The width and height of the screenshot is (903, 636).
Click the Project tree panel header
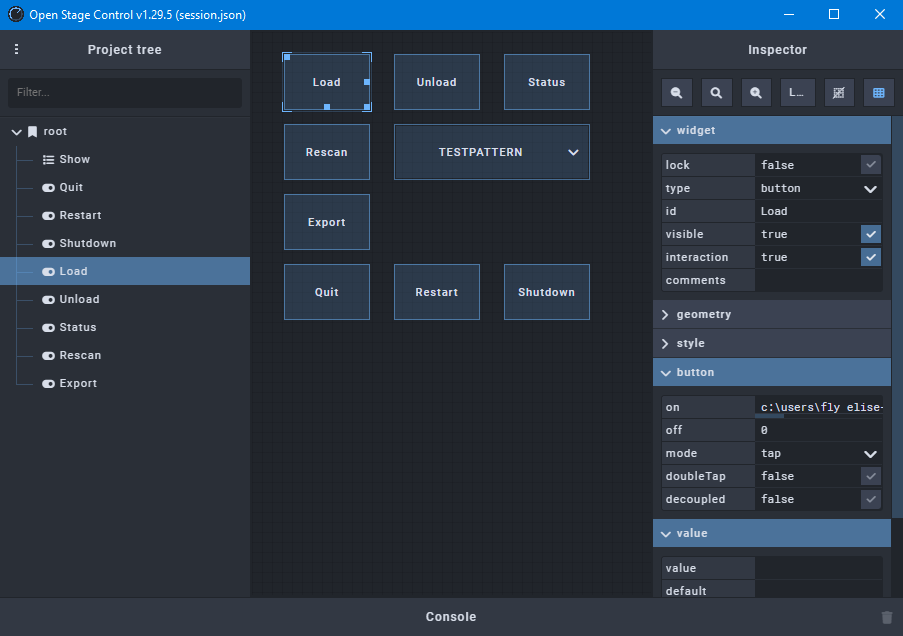[125, 50]
